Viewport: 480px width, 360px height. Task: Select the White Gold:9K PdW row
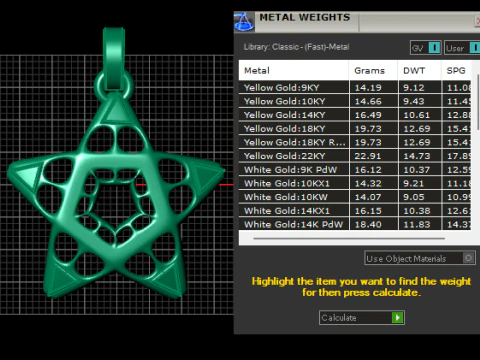click(x=355, y=170)
